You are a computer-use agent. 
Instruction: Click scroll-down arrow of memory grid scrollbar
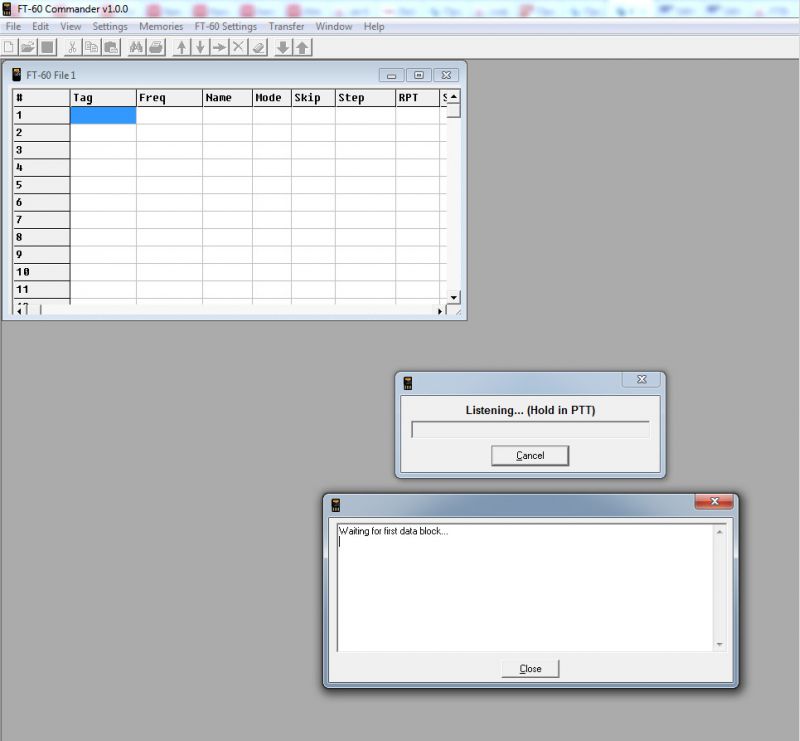point(454,297)
